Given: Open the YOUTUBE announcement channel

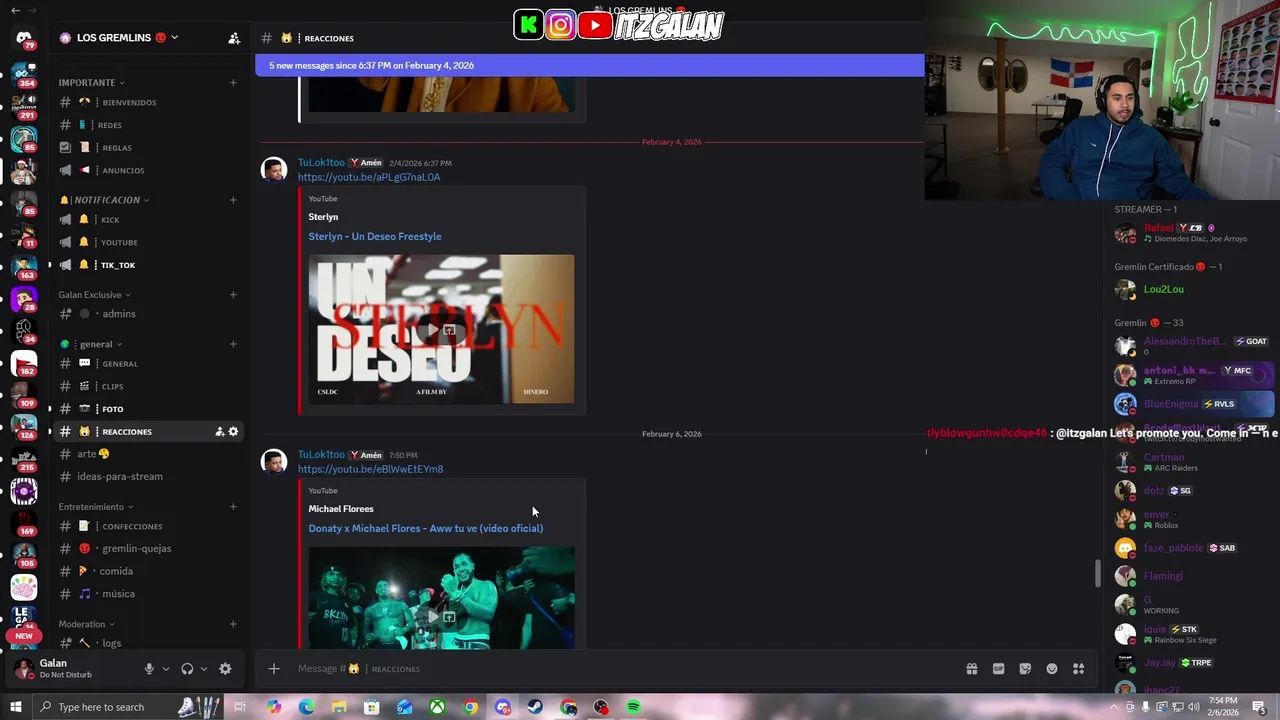Looking at the screenshot, I should pos(119,242).
